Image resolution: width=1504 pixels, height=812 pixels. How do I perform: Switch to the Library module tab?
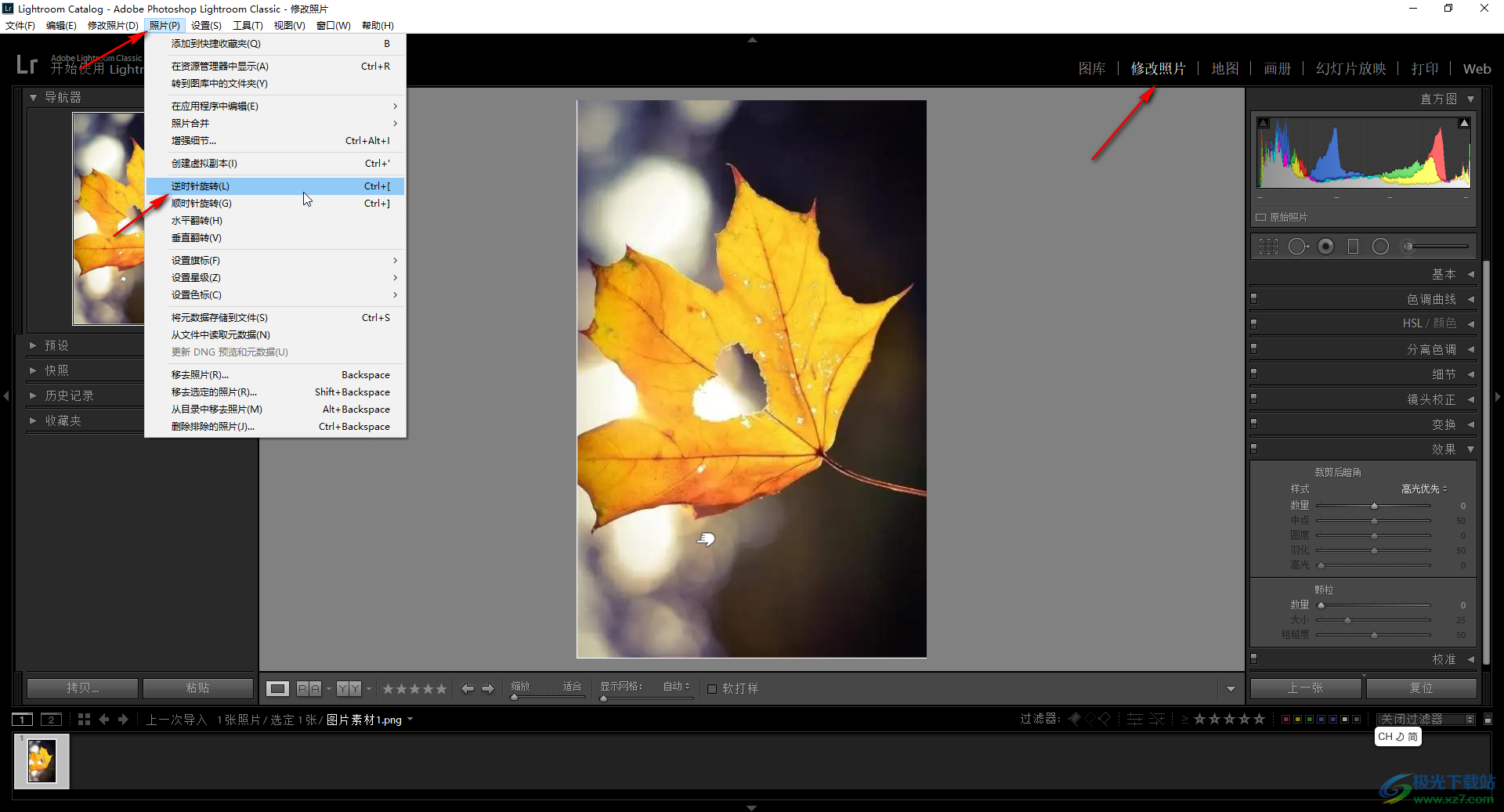[x=1092, y=69]
